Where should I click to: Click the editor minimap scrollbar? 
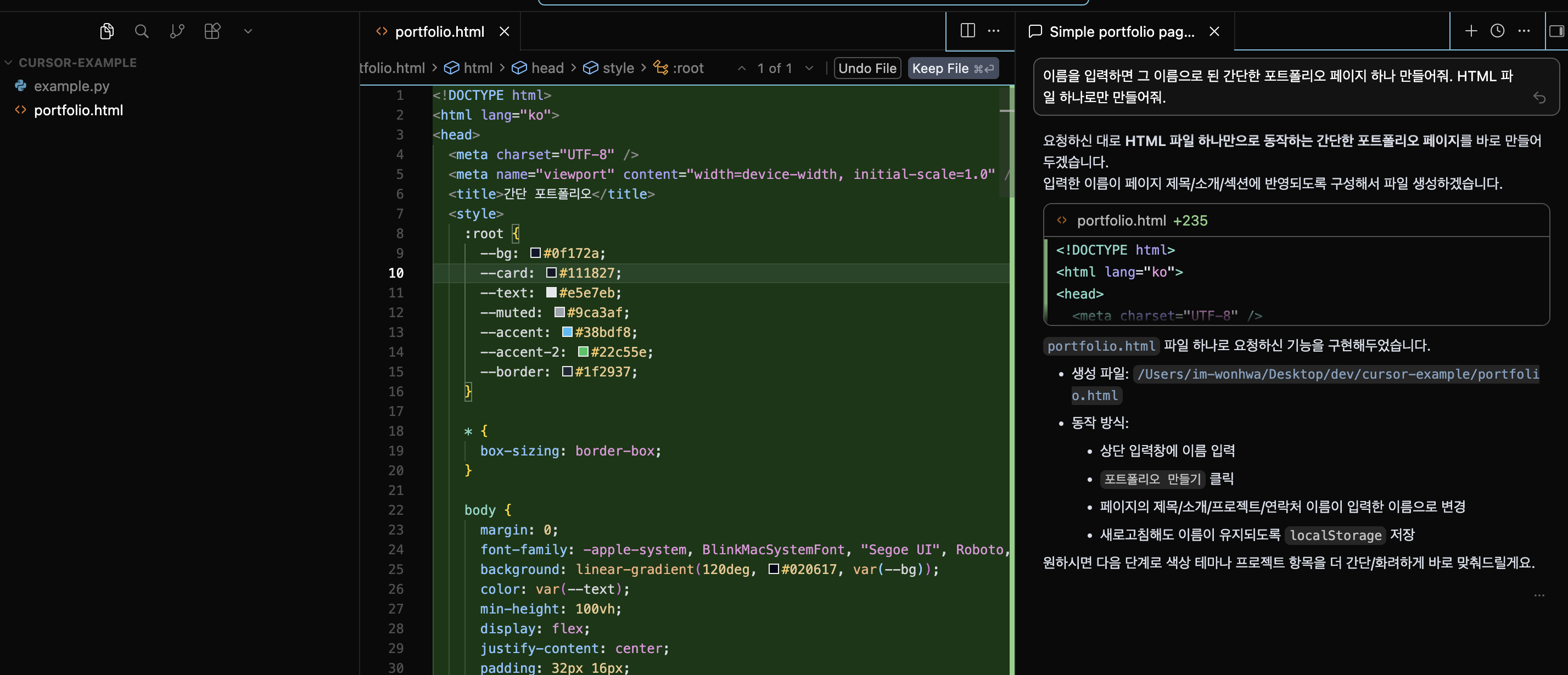[x=1006, y=142]
